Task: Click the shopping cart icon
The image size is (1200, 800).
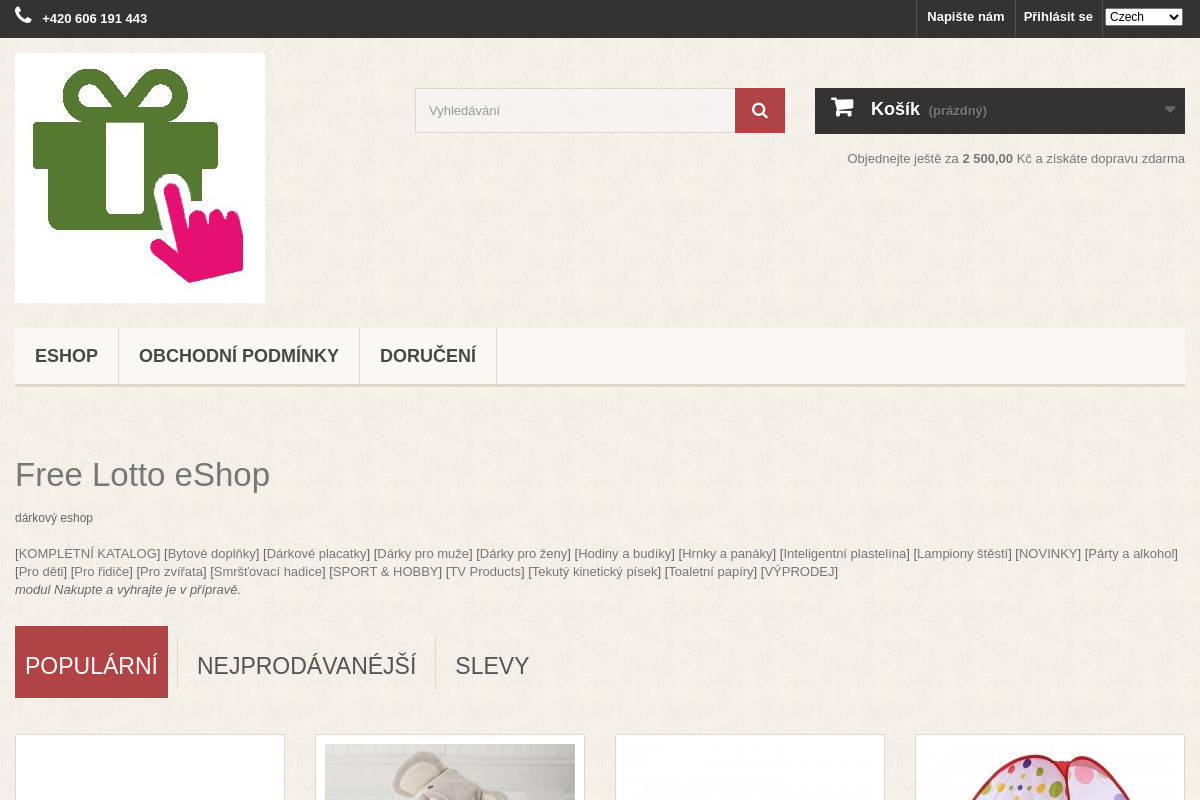Action: click(842, 108)
